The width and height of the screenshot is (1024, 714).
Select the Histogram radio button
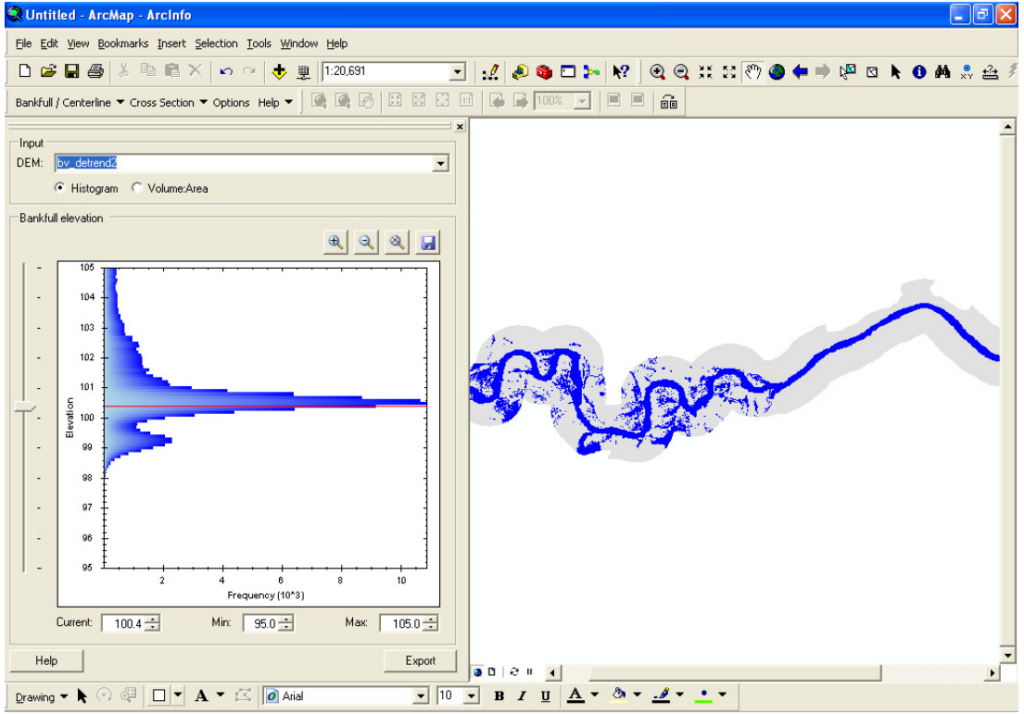[60, 188]
